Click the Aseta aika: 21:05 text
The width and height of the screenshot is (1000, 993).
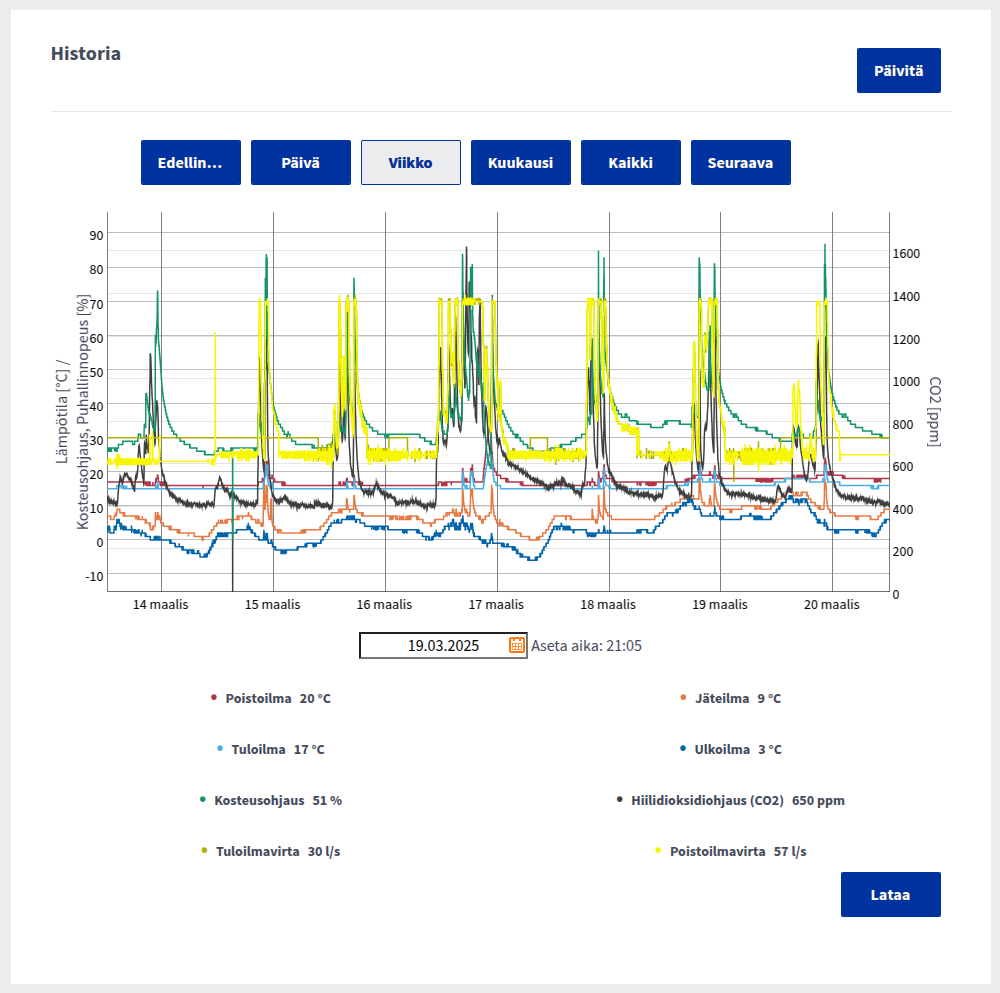586,646
